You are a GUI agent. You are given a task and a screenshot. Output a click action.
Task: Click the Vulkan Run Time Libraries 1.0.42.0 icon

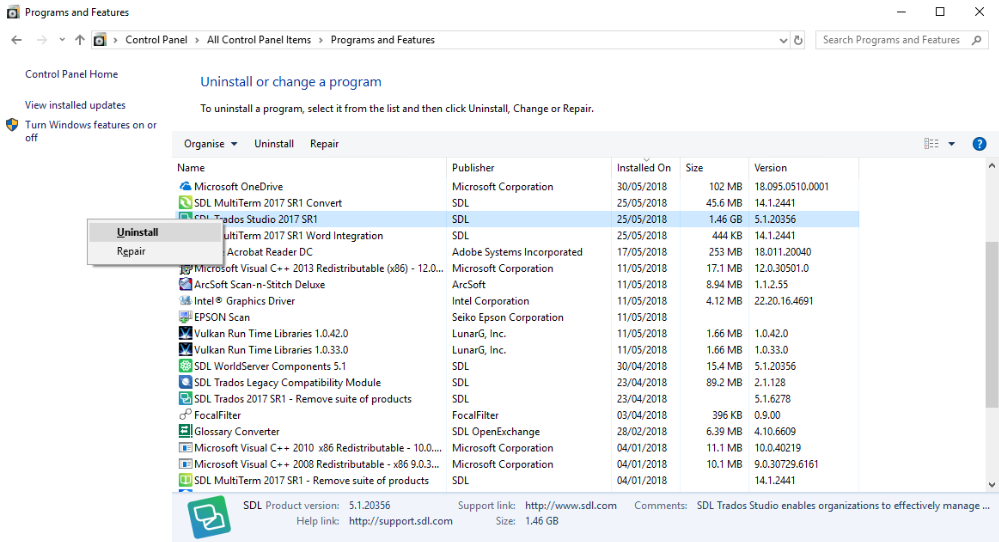point(185,333)
